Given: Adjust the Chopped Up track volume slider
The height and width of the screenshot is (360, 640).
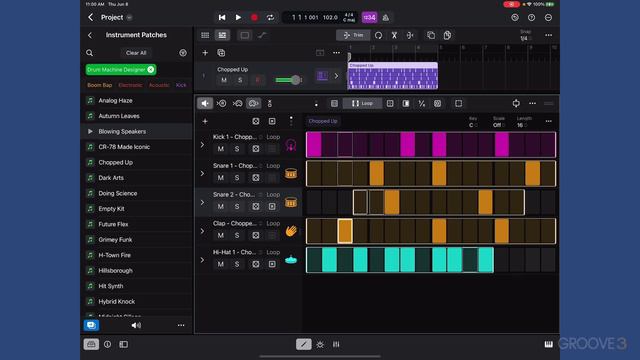Looking at the screenshot, I should point(289,80).
